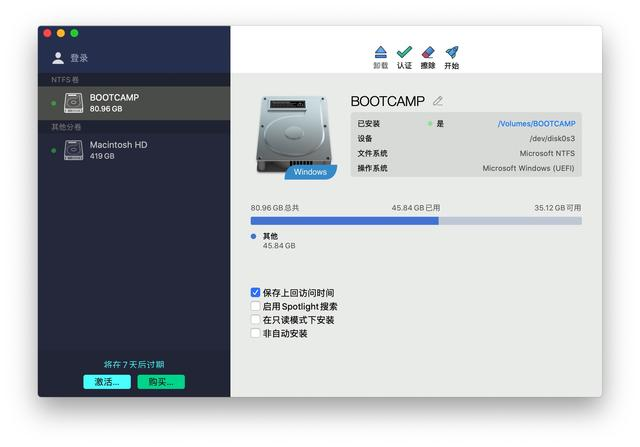
Task: Click the blue used-space portion of storage bar
Action: (x=344, y=221)
